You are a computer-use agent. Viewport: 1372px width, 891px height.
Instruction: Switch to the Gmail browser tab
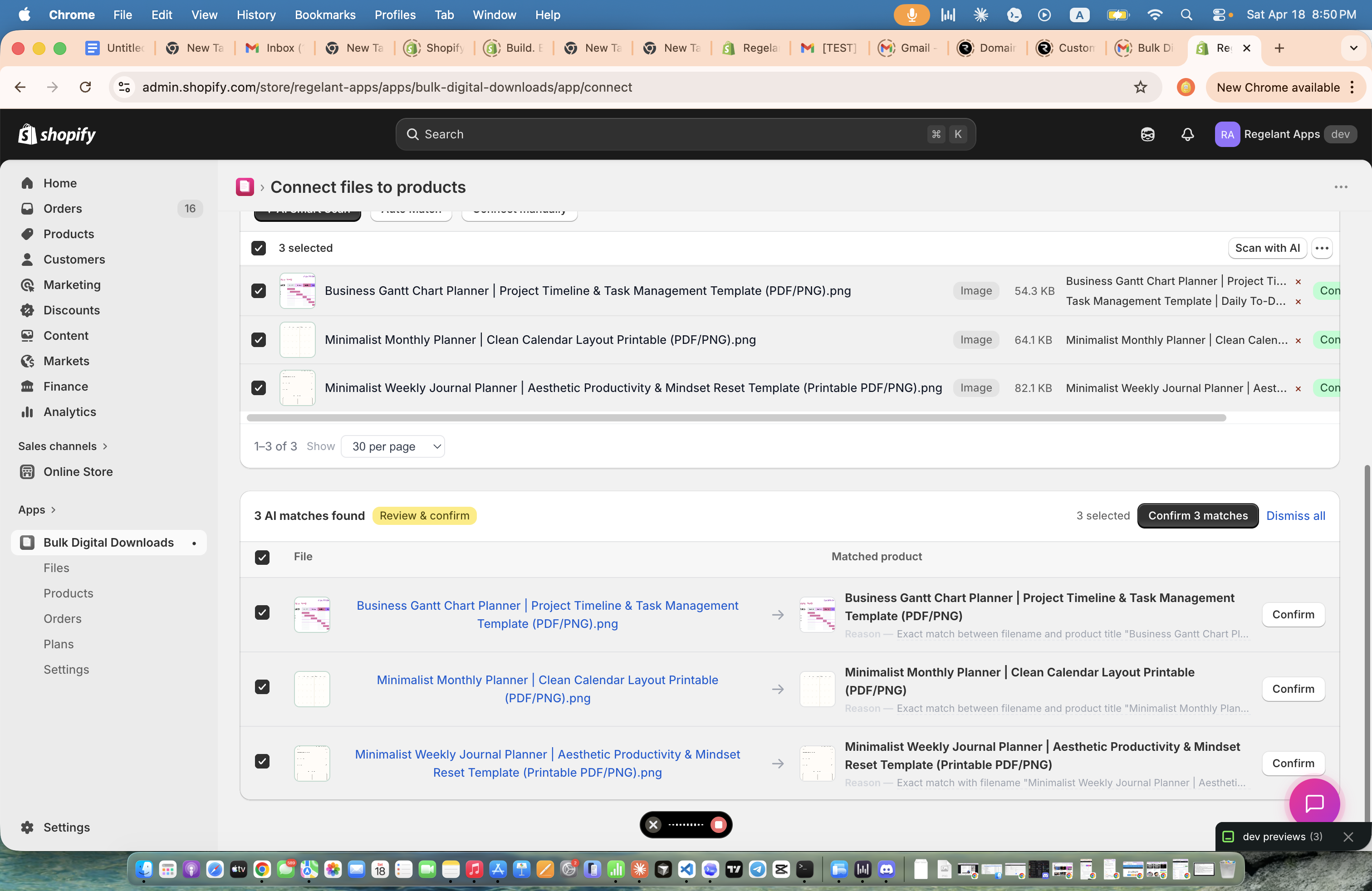click(908, 49)
